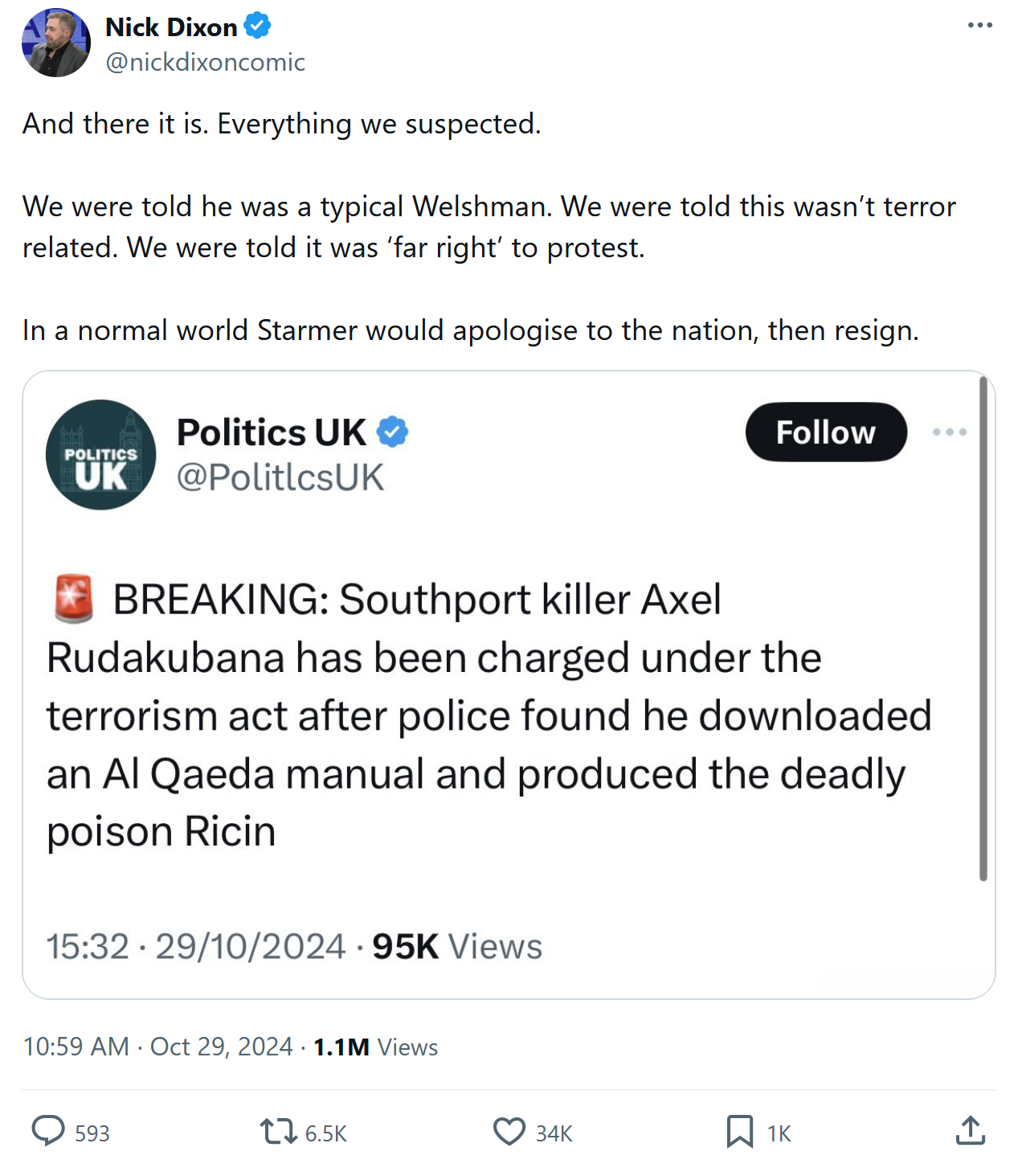Click Nick Dixon's blue verified badge
The image size is (1022, 1176).
pos(257,27)
